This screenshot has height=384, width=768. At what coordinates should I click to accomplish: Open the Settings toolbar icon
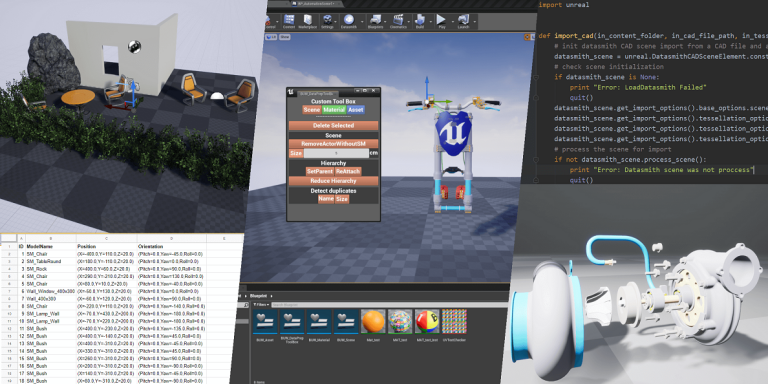tap(328, 20)
